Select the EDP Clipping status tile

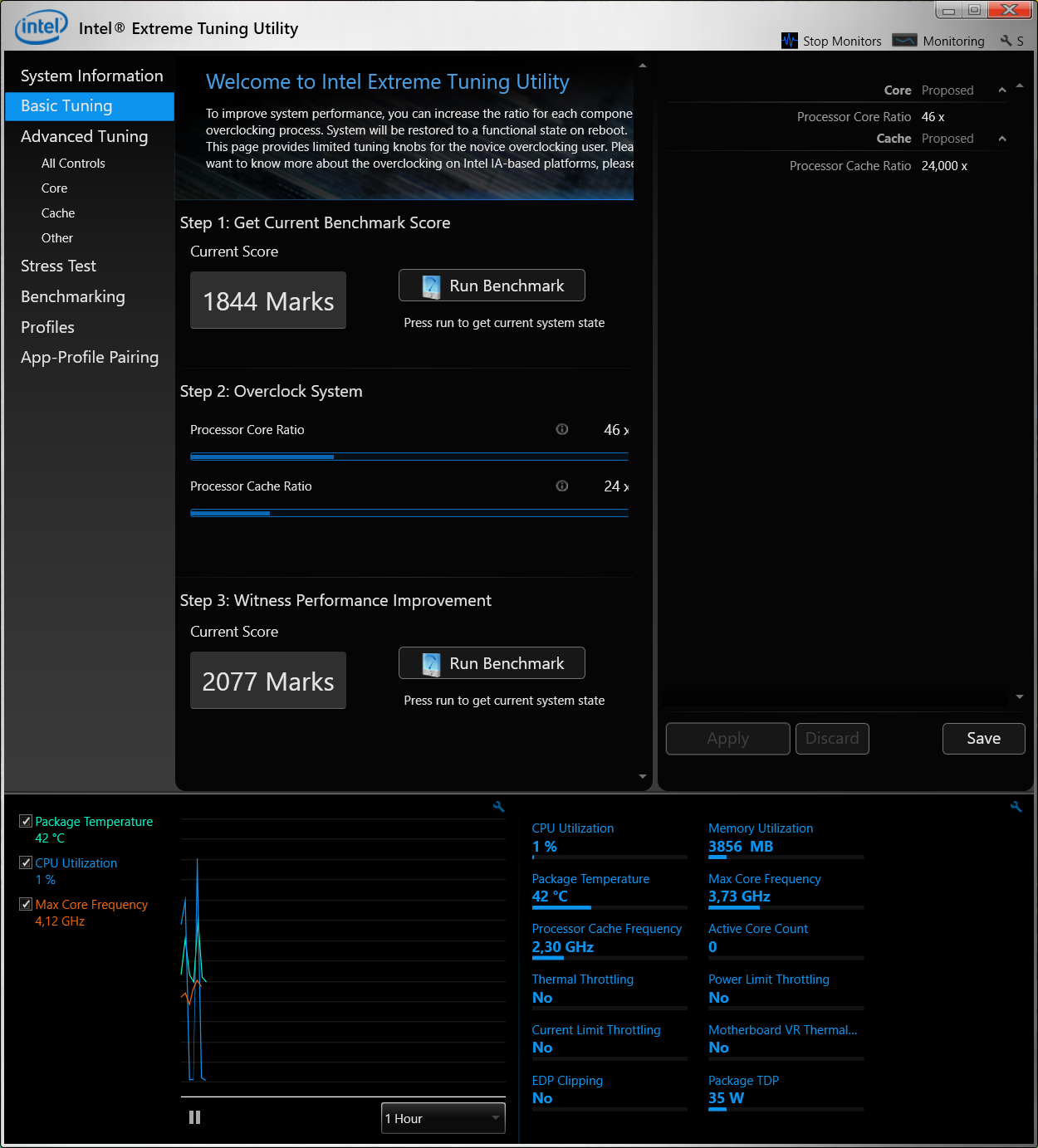[x=610, y=1092]
